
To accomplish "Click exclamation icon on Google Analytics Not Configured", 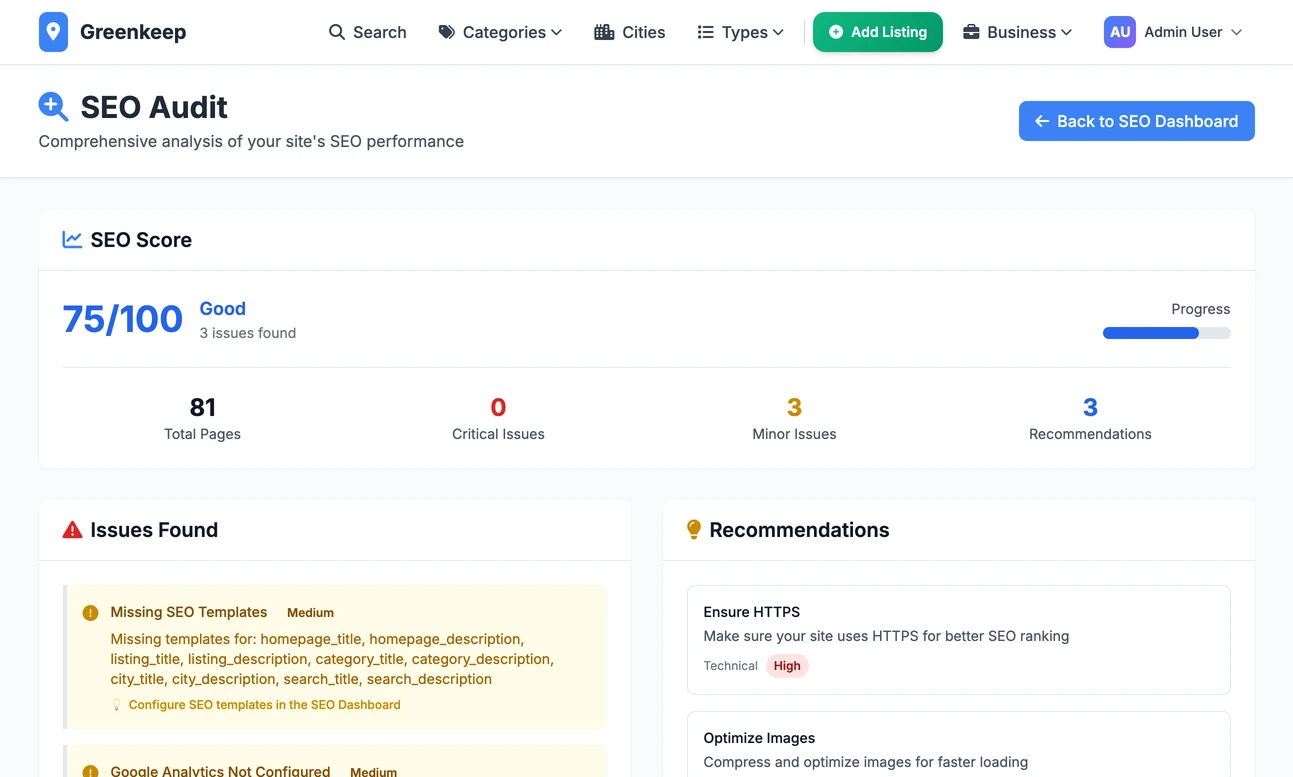I will (x=90, y=771).
